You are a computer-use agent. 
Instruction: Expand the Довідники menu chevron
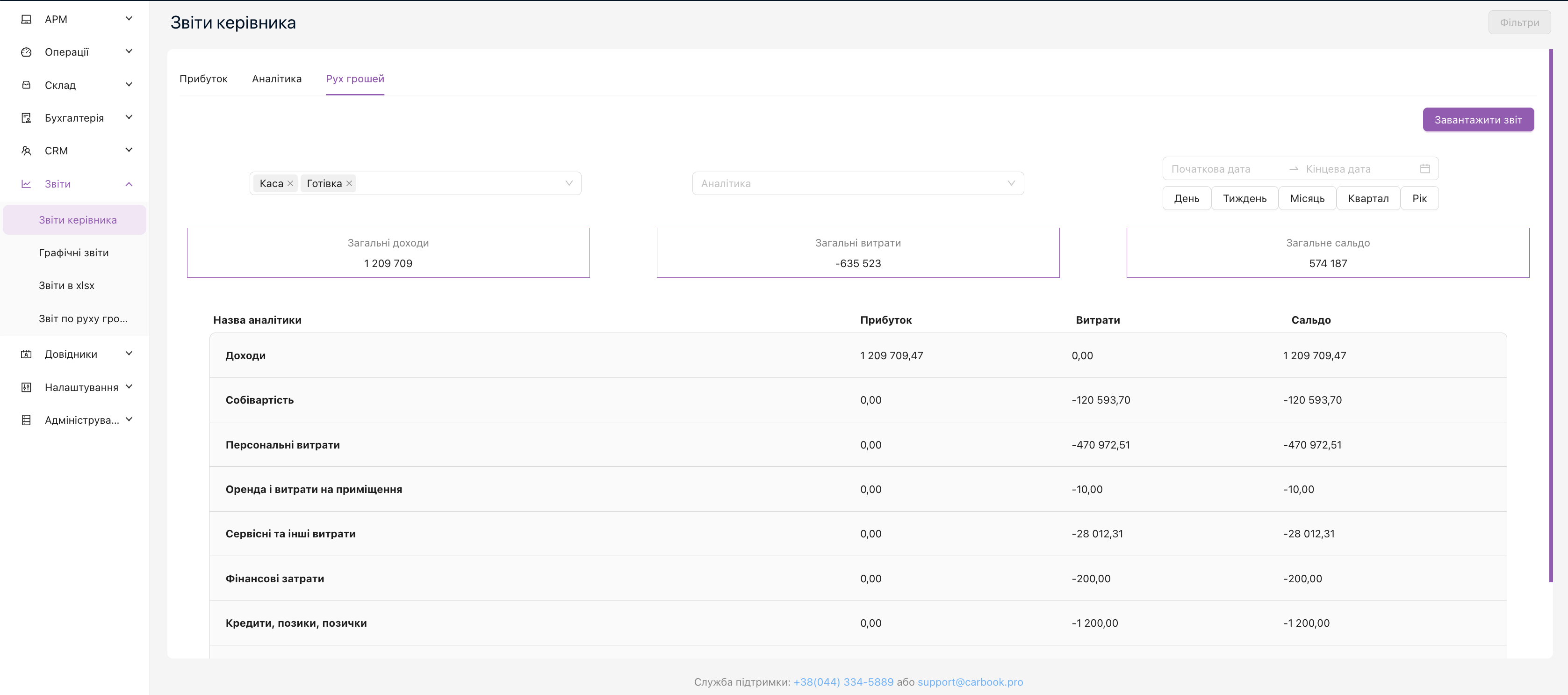click(129, 354)
